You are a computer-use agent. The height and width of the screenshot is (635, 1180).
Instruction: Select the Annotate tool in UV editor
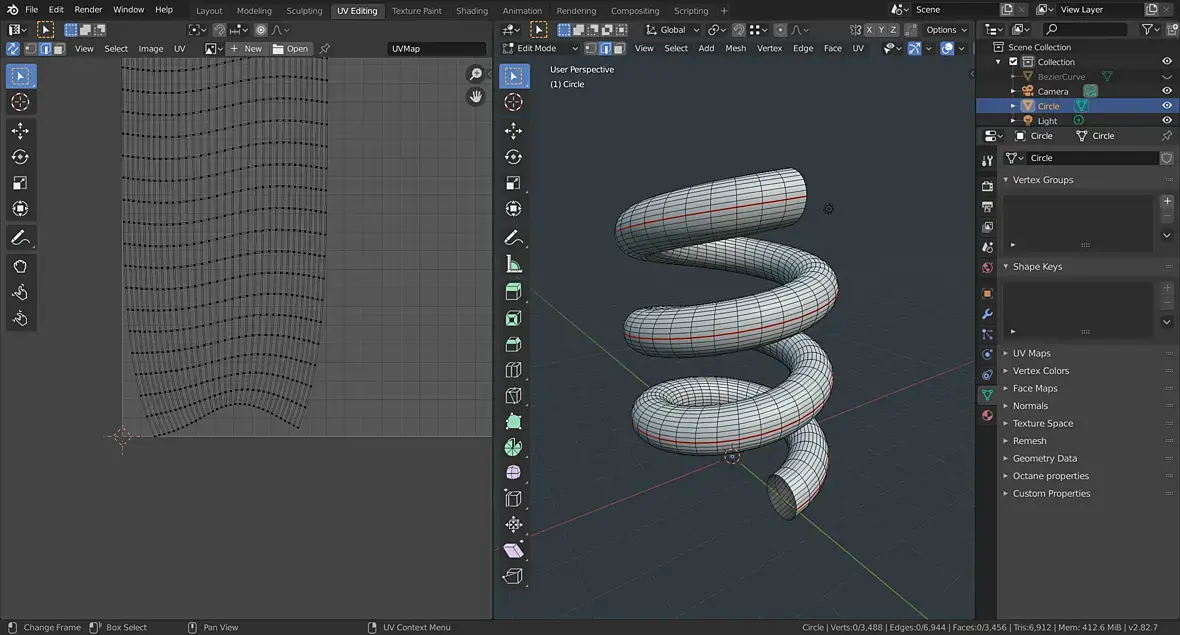(x=20, y=239)
